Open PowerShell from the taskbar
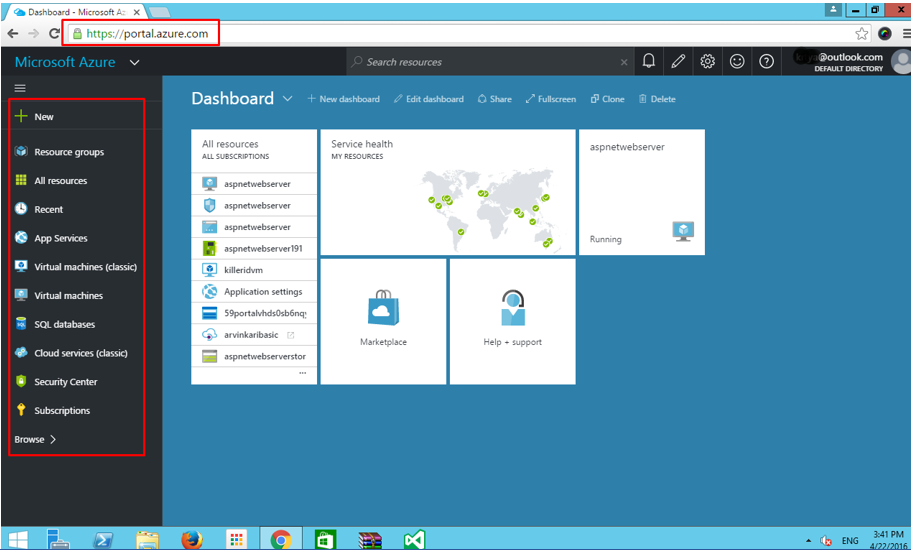911x550 pixels. click(x=103, y=541)
